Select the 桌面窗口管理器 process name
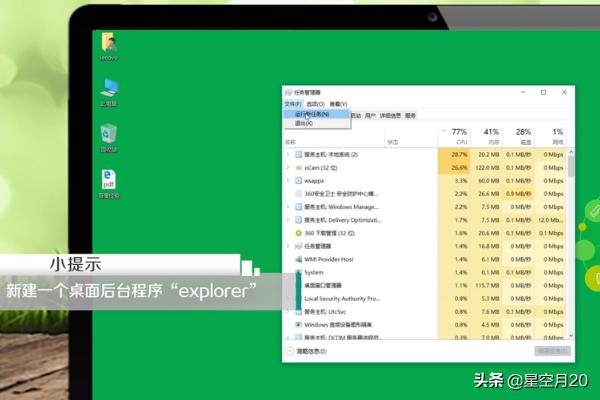Viewport: 600px width, 400px height. [323, 286]
